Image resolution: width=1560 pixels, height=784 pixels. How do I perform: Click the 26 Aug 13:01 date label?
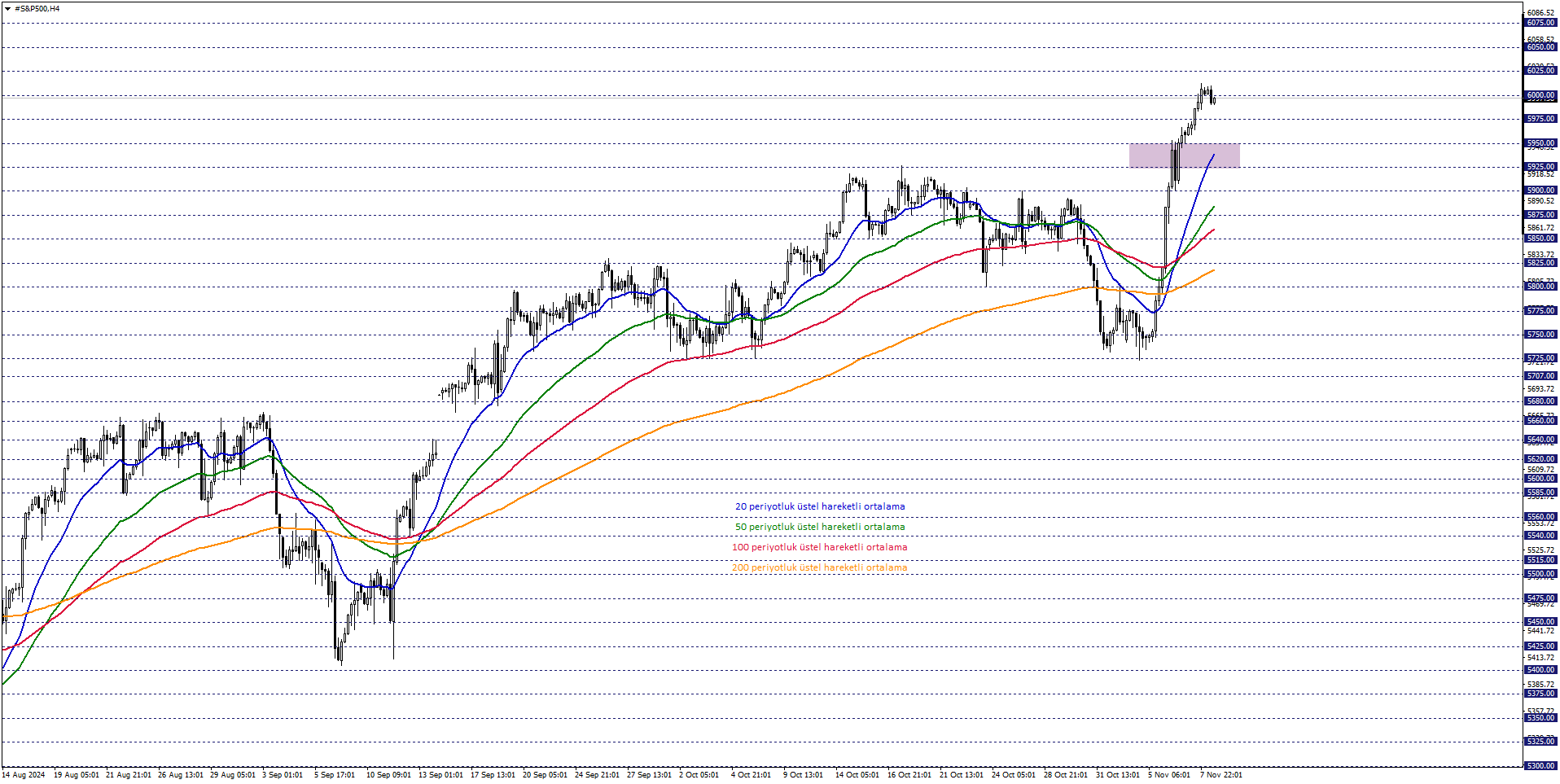click(x=181, y=775)
